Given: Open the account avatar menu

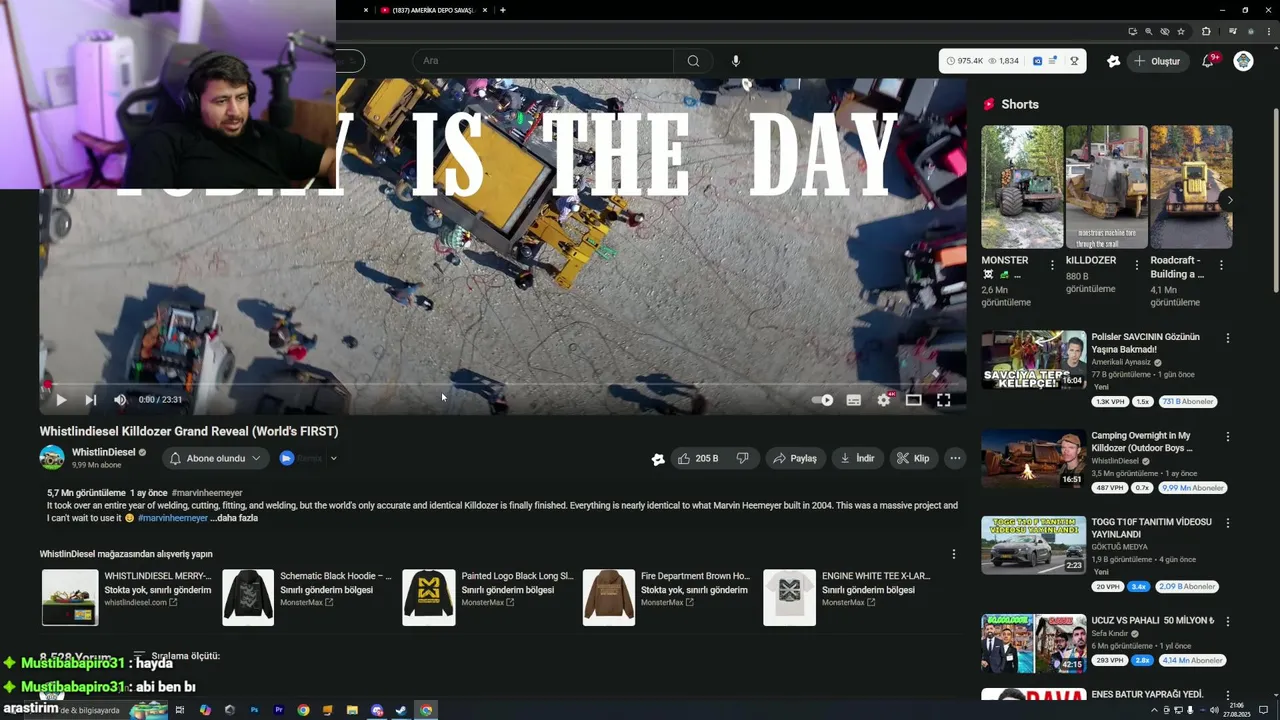Looking at the screenshot, I should [x=1243, y=61].
